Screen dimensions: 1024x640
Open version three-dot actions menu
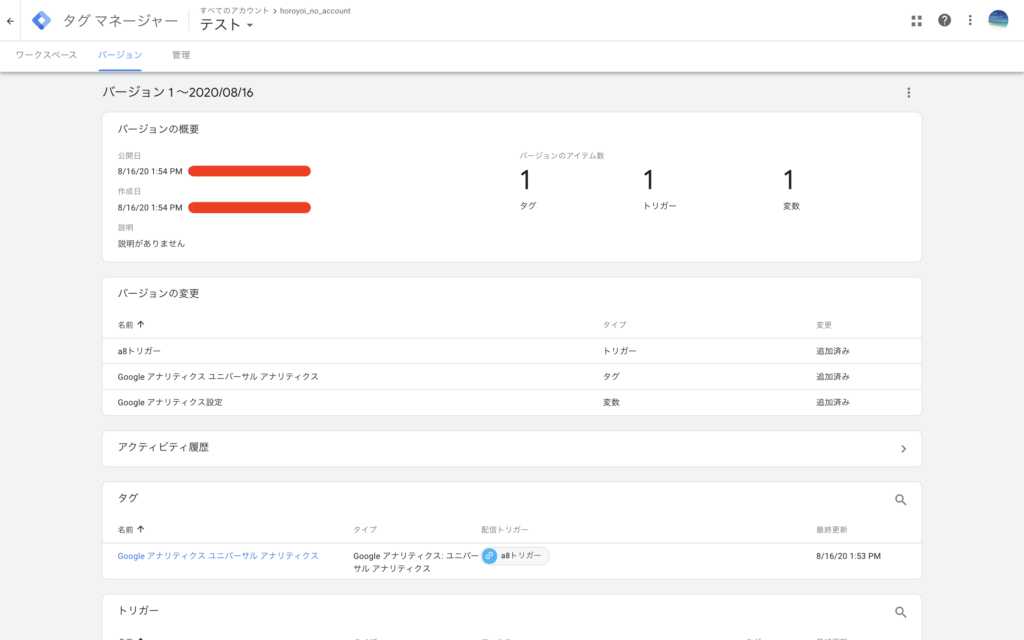click(908, 93)
